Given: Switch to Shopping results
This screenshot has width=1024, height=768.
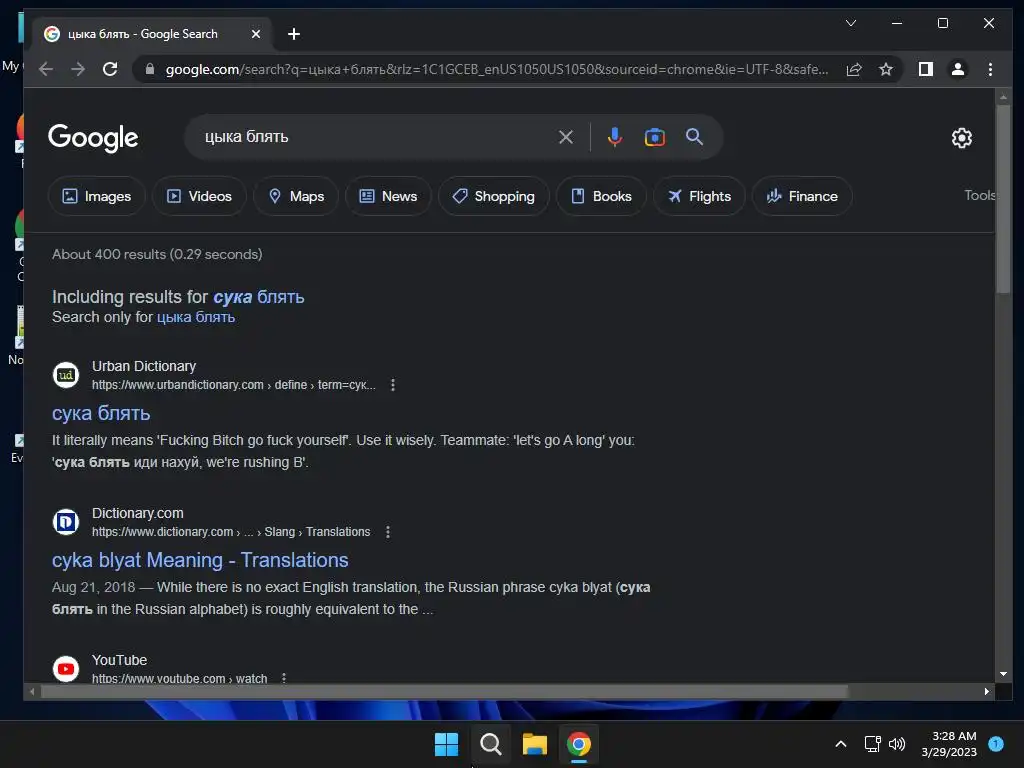Looking at the screenshot, I should pyautogui.click(x=493, y=196).
